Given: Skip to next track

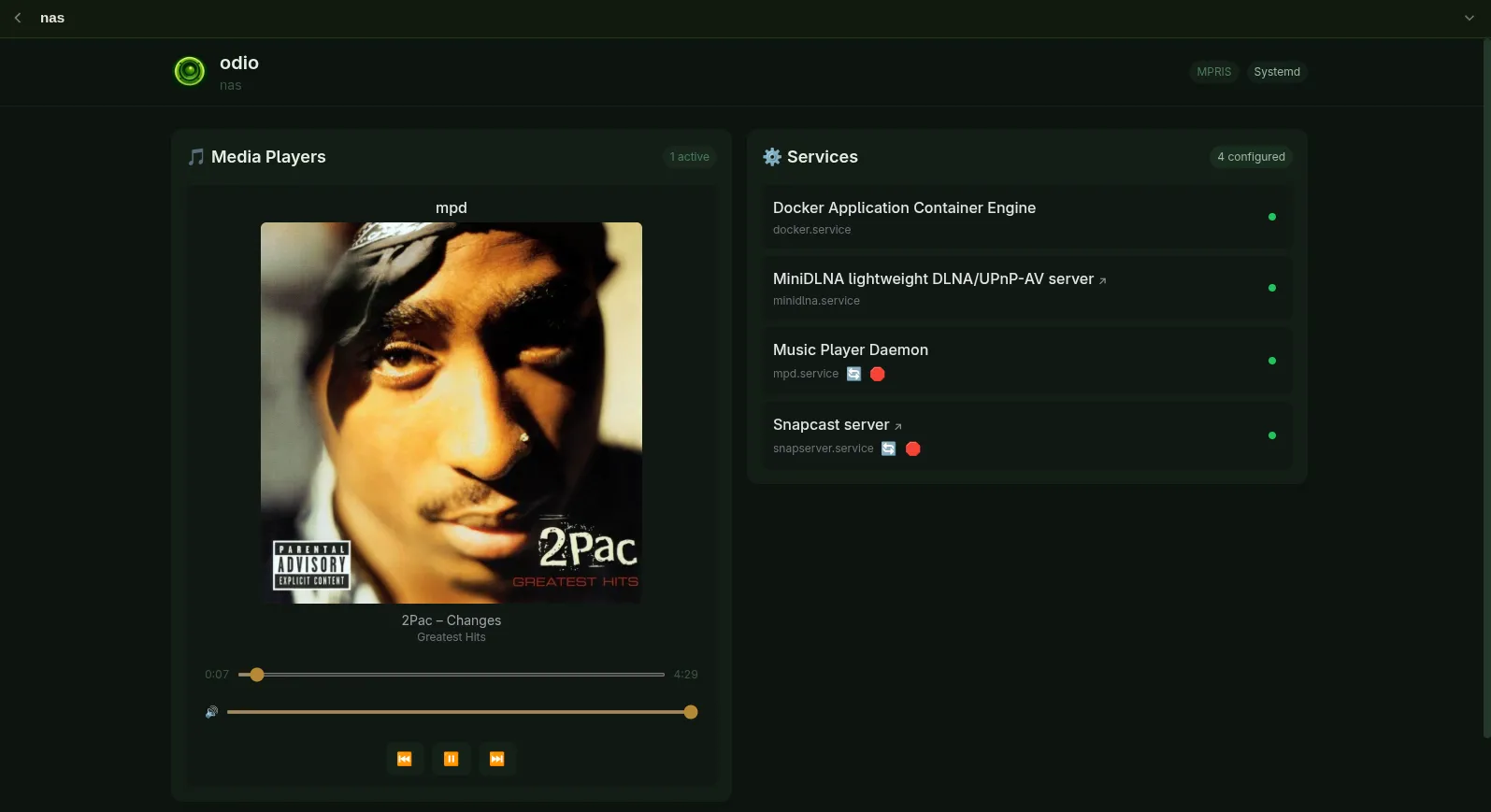Looking at the screenshot, I should (x=497, y=759).
